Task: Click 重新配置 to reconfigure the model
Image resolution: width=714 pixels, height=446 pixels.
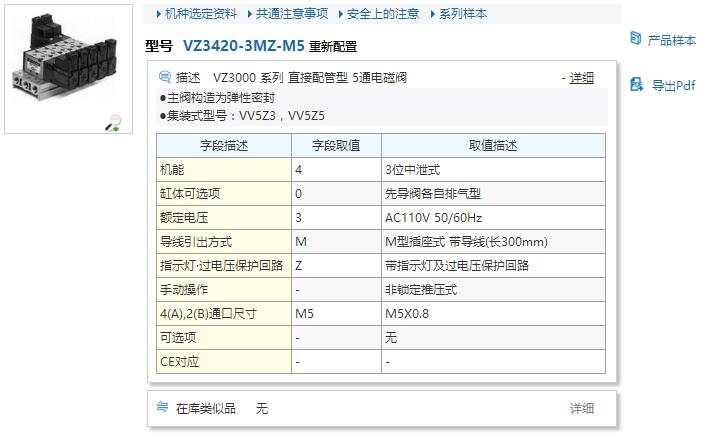Action: pyautogui.click(x=332, y=47)
